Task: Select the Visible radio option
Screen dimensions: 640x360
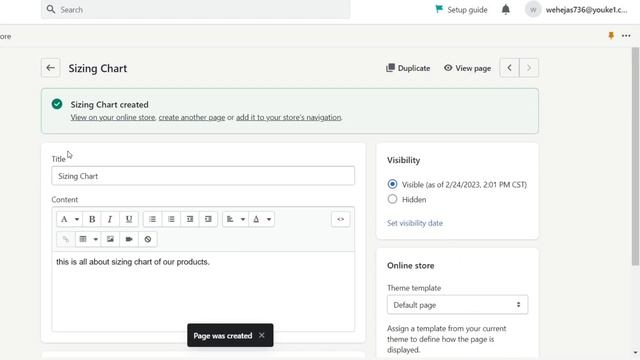Action: click(x=392, y=184)
